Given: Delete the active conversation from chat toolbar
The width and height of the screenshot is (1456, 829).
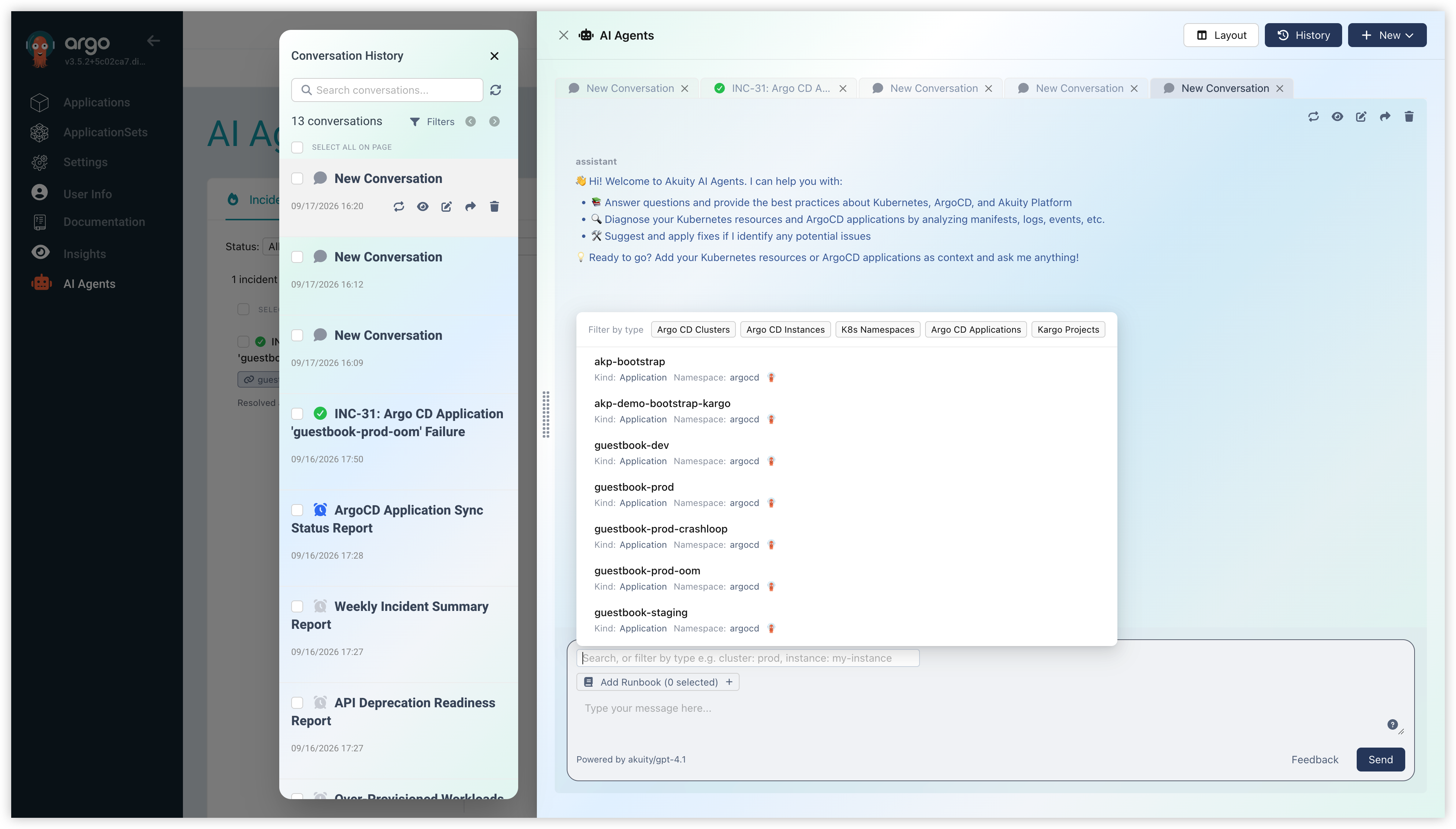Looking at the screenshot, I should click(1409, 117).
